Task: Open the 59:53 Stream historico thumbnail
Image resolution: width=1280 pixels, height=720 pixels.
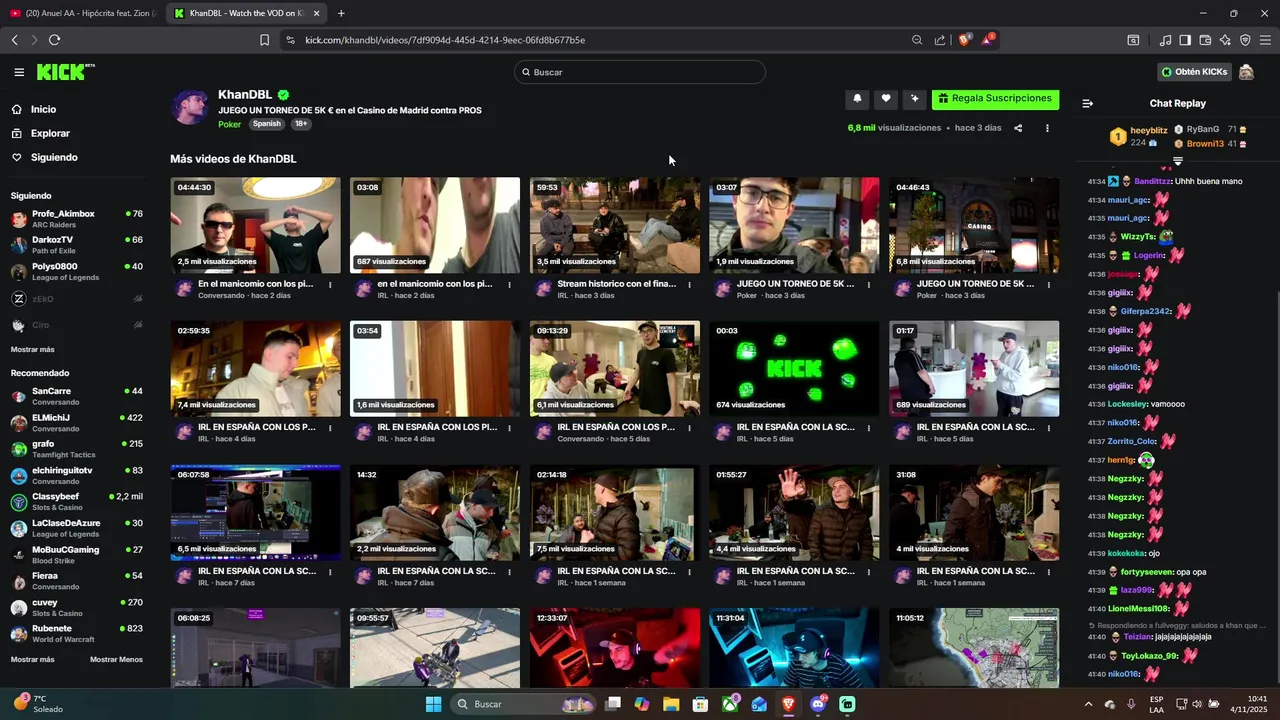Action: click(615, 225)
